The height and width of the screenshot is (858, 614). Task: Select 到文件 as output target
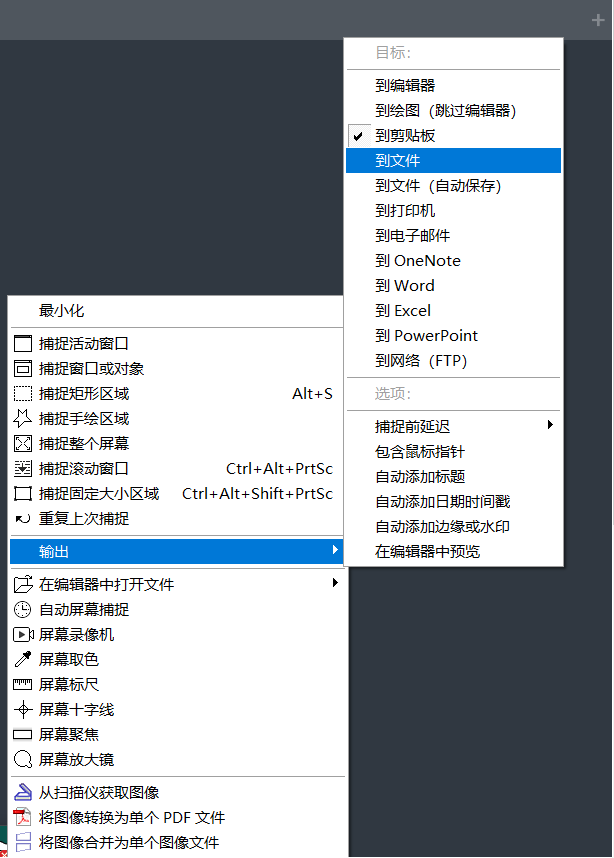pos(398,160)
